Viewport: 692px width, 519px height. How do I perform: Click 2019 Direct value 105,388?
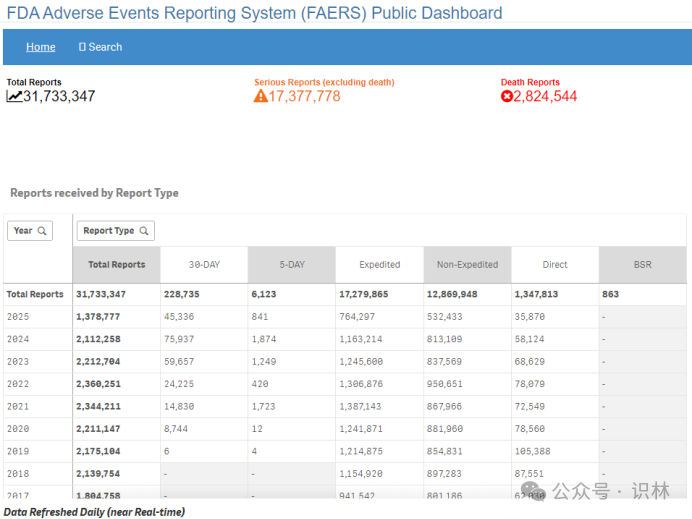[532, 451]
